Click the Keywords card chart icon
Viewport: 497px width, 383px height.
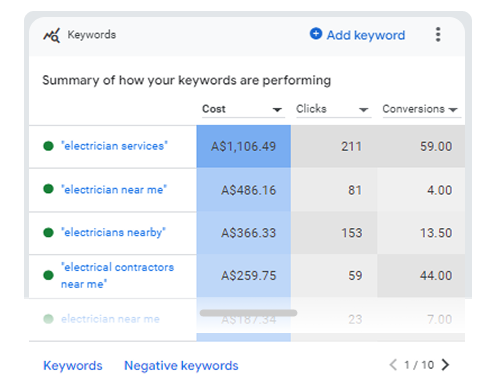click(52, 35)
